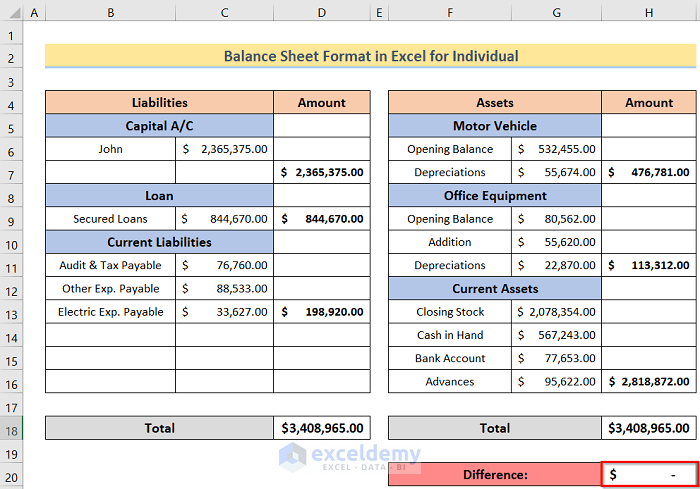Select the Liabilities header cell

click(x=159, y=103)
